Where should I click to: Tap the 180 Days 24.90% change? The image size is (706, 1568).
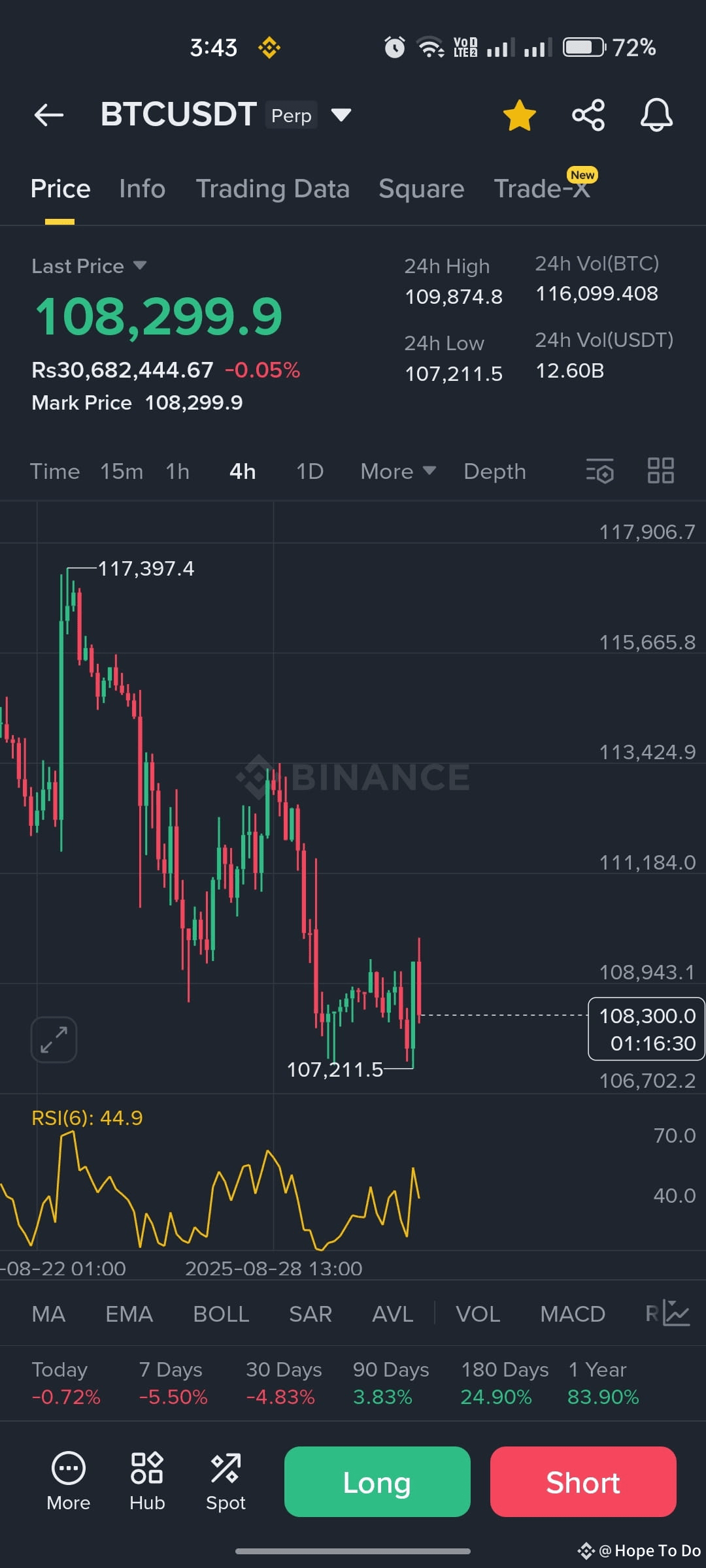tap(505, 1383)
